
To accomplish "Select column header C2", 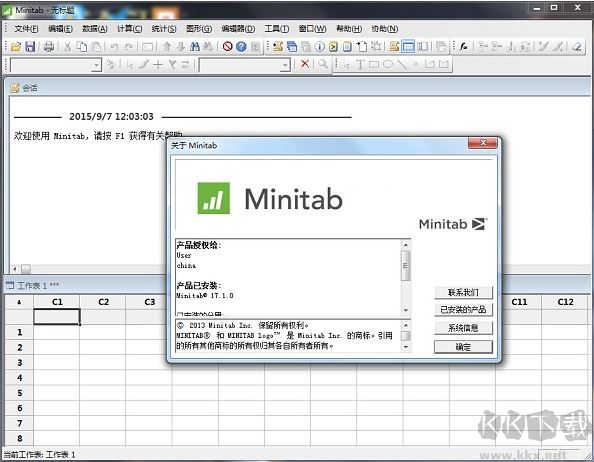I will coord(103,302).
